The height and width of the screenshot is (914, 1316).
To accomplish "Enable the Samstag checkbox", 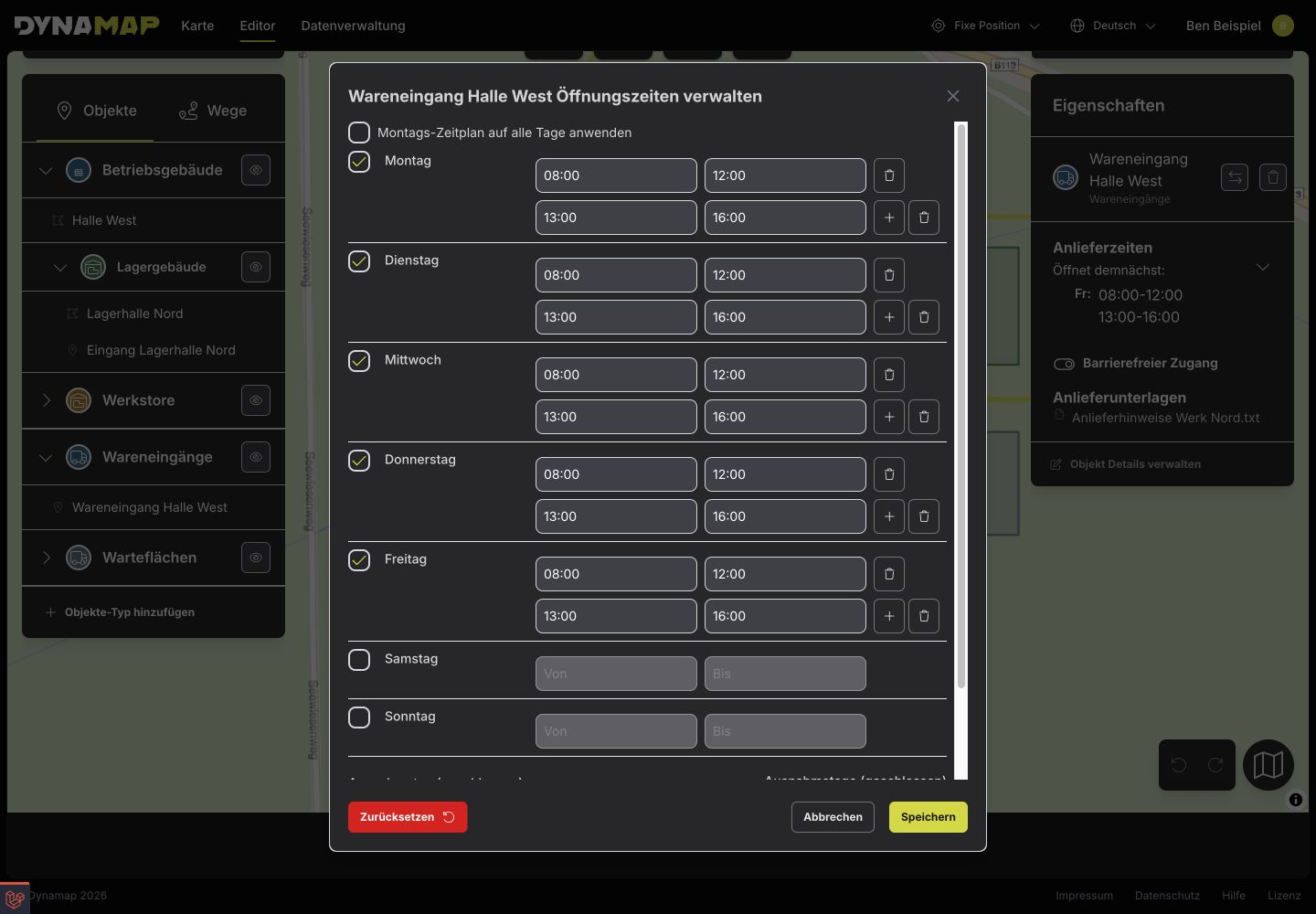I will point(359,660).
